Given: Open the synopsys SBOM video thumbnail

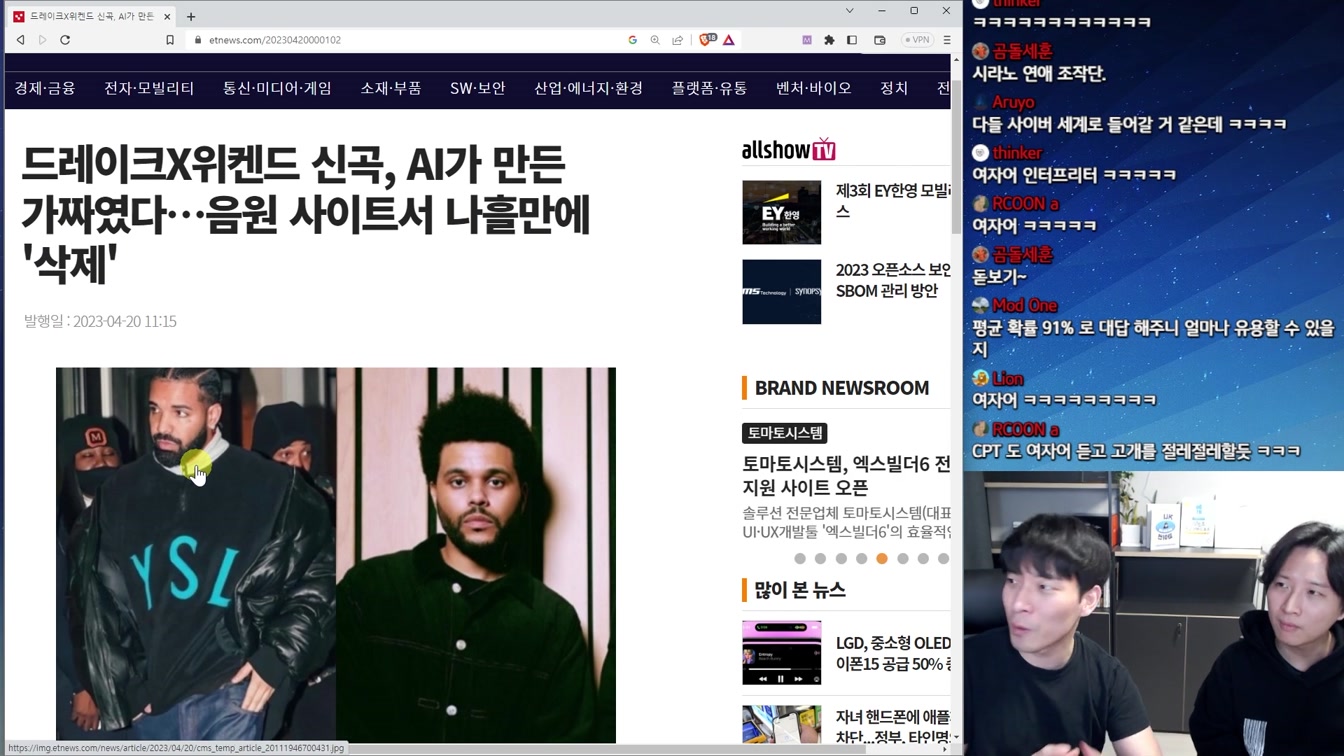Looking at the screenshot, I should click(x=781, y=292).
